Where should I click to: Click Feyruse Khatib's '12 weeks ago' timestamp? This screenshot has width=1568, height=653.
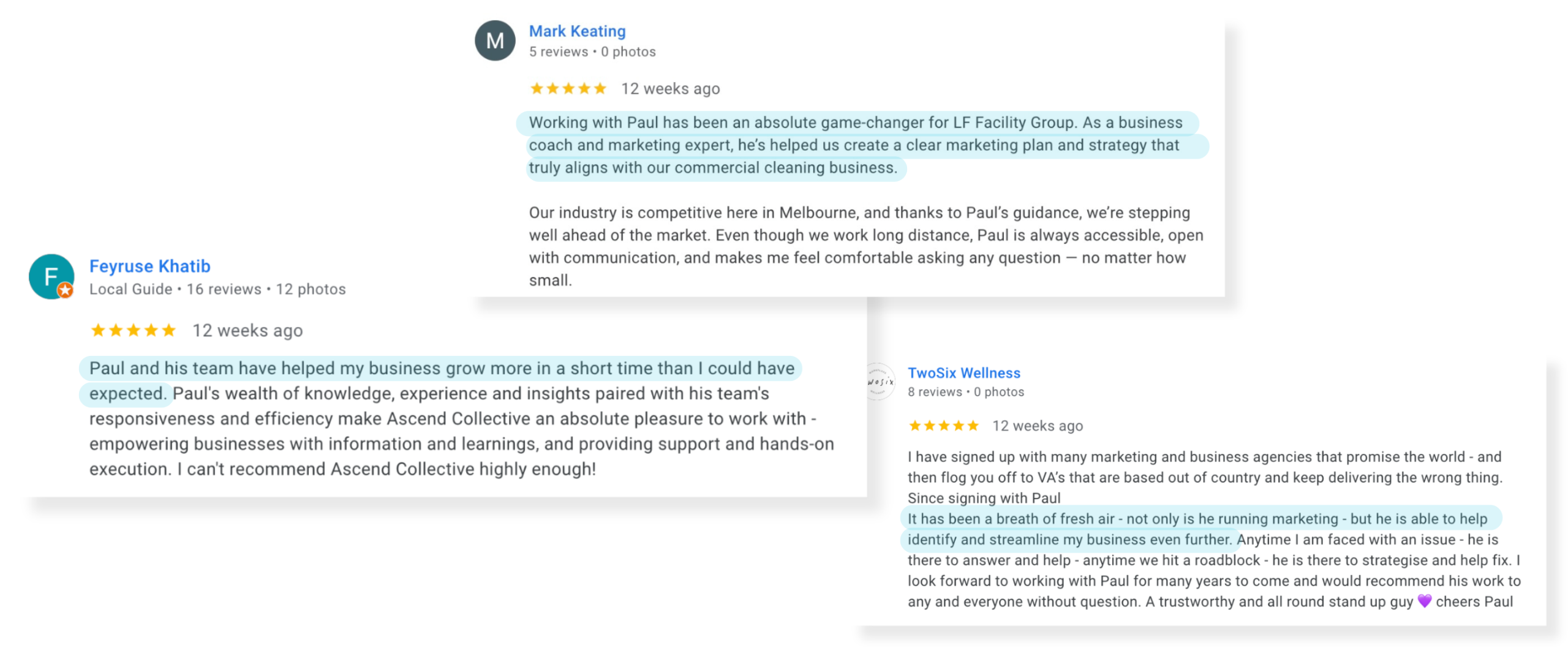click(247, 331)
